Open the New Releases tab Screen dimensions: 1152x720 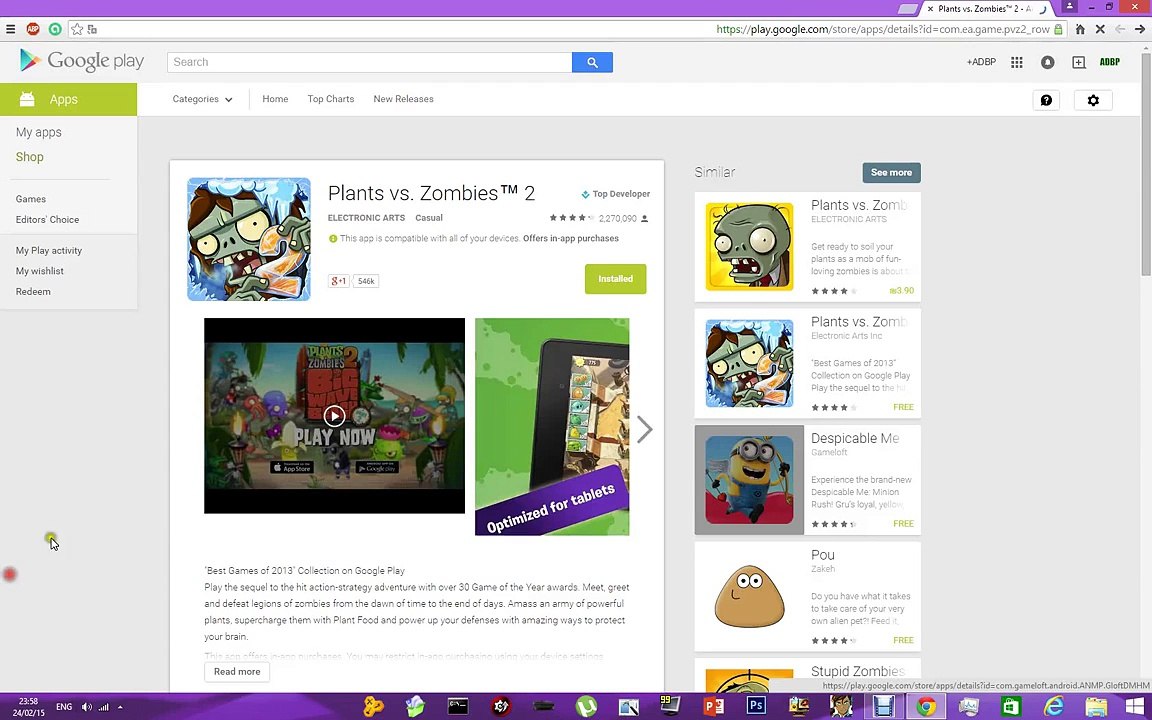pos(403,99)
